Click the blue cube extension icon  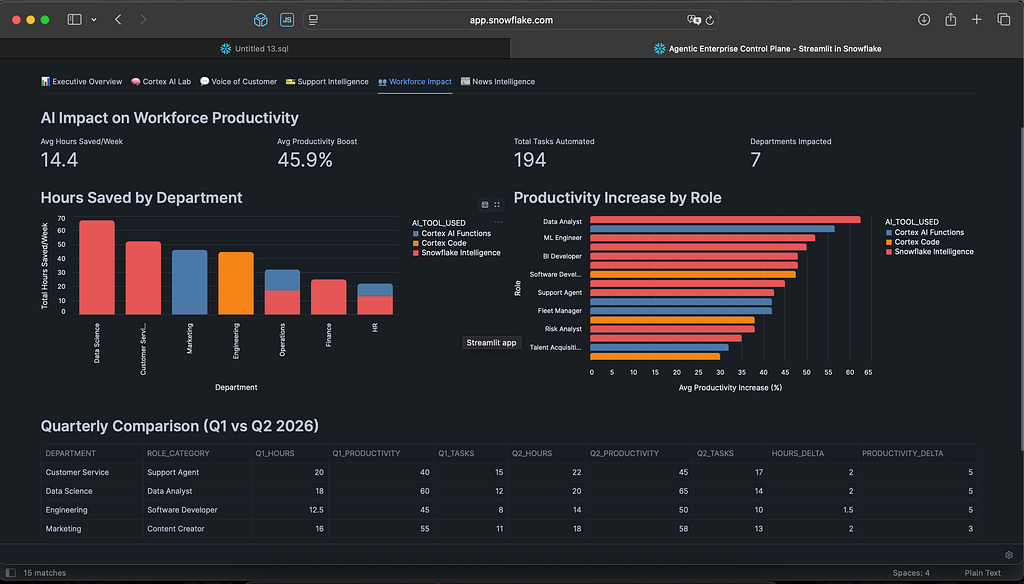(261, 20)
